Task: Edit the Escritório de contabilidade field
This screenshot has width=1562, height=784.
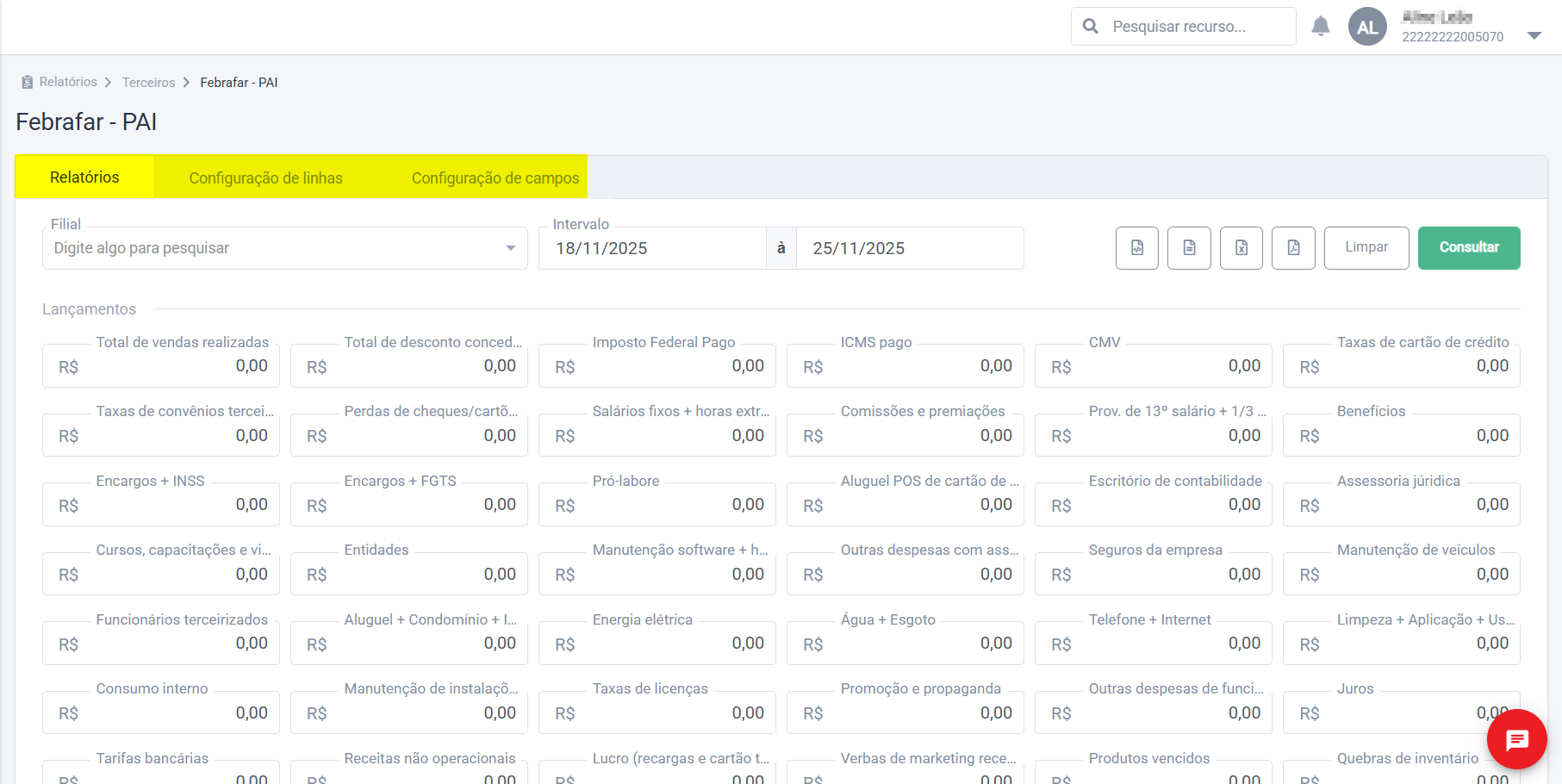Action: [x=1154, y=505]
